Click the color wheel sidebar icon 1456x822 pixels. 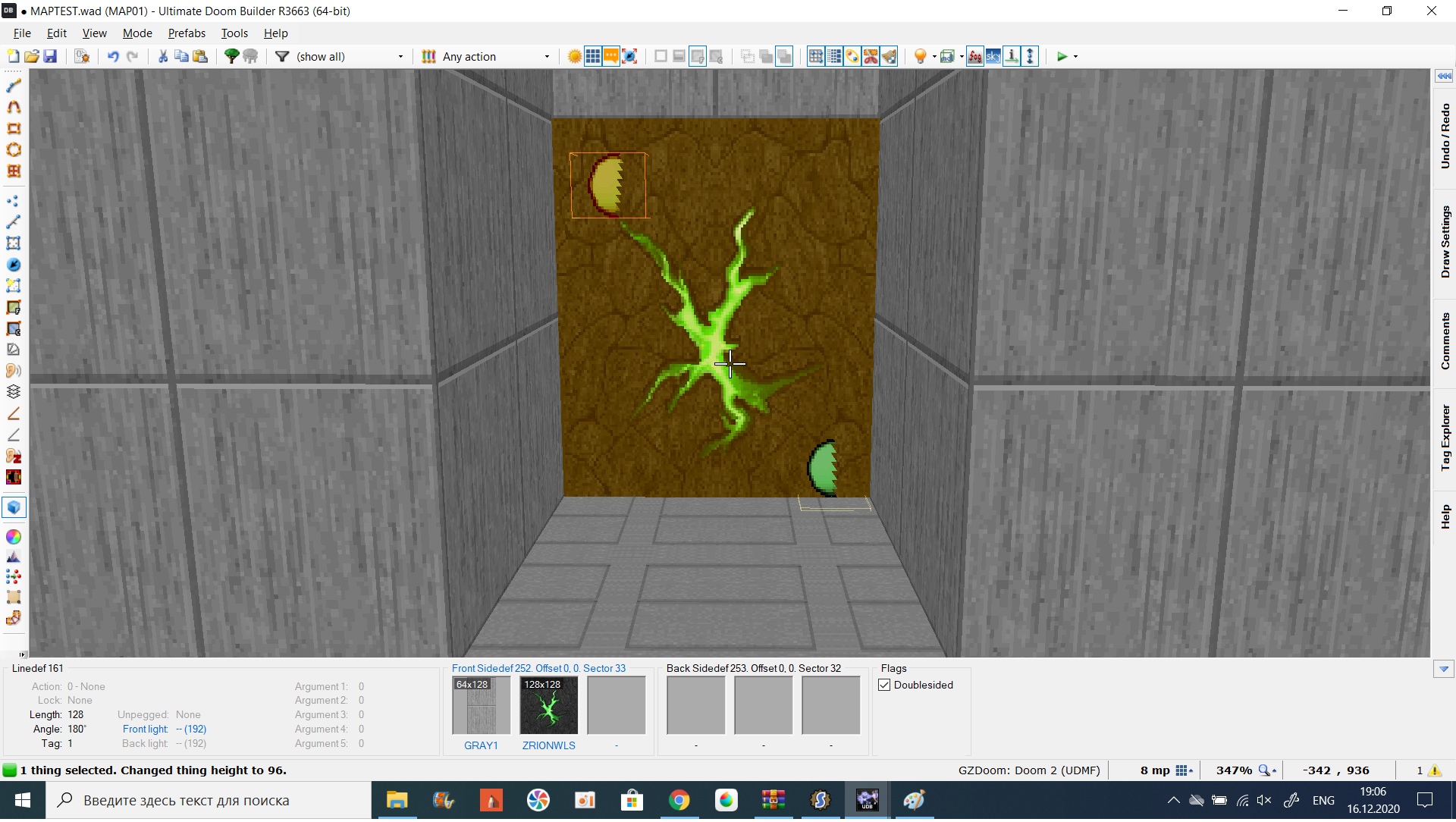point(14,537)
